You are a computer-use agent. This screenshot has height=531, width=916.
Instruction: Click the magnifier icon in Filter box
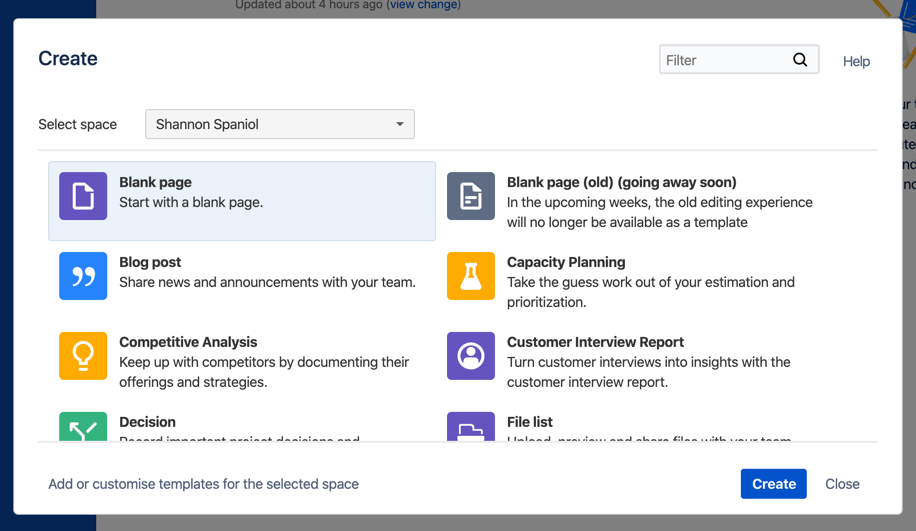800,60
